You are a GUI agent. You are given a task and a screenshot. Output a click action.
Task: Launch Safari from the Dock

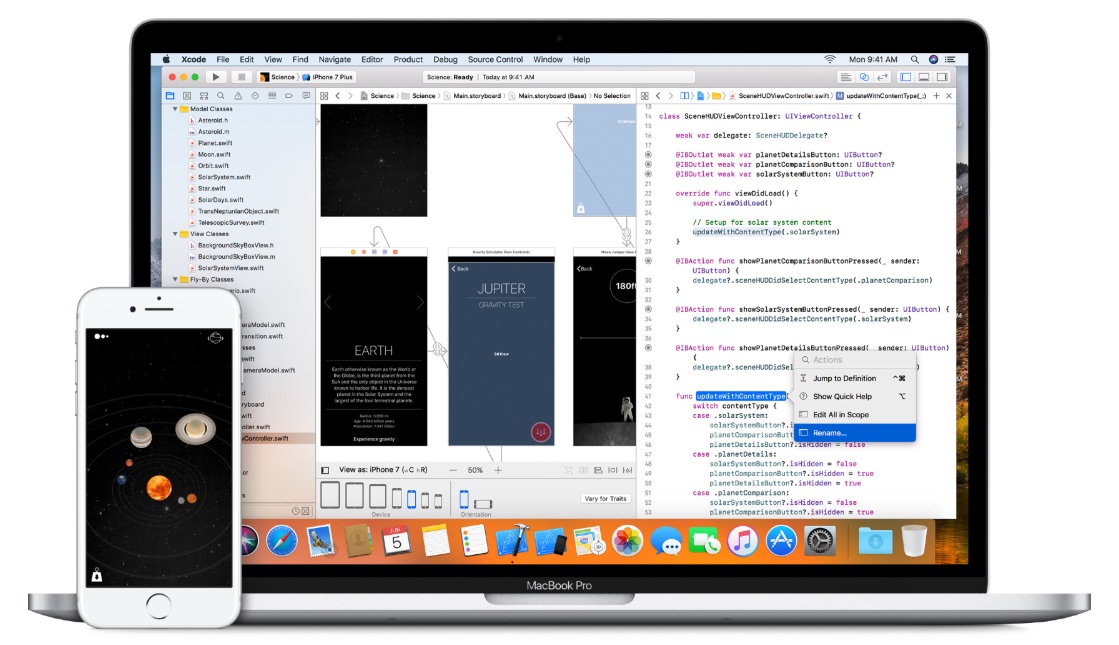[x=282, y=541]
